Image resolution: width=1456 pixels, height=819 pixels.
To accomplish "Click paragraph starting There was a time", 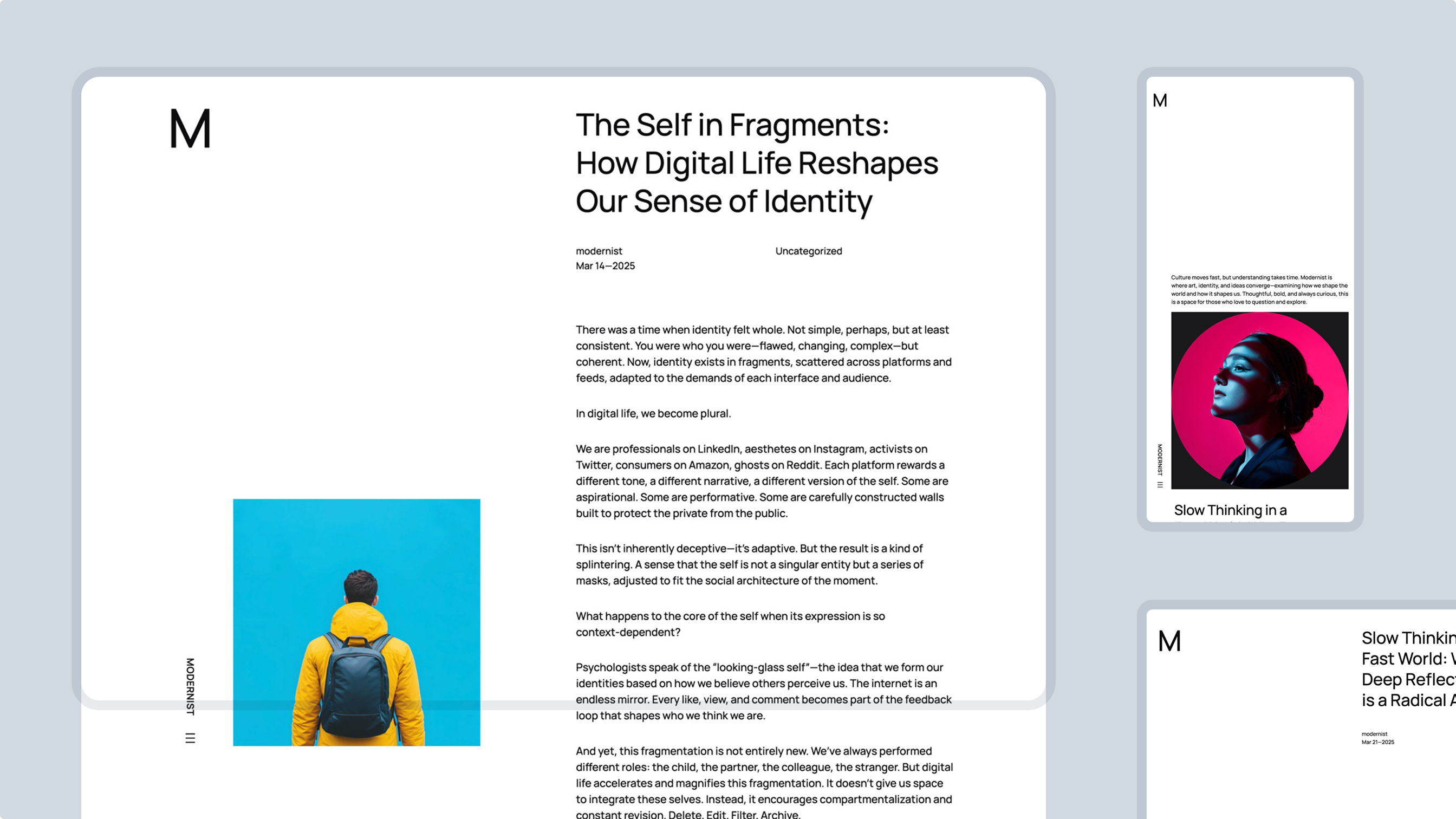I will tap(763, 353).
